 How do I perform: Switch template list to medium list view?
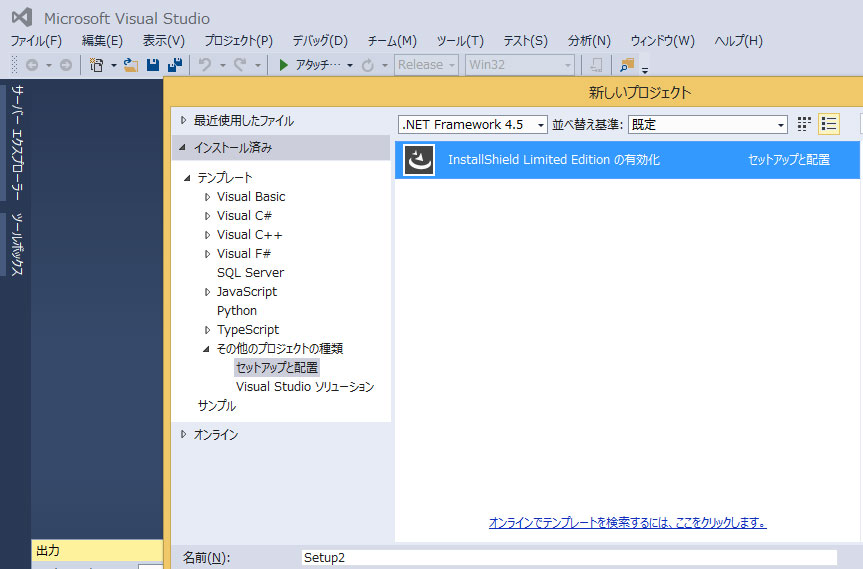[x=829, y=124]
